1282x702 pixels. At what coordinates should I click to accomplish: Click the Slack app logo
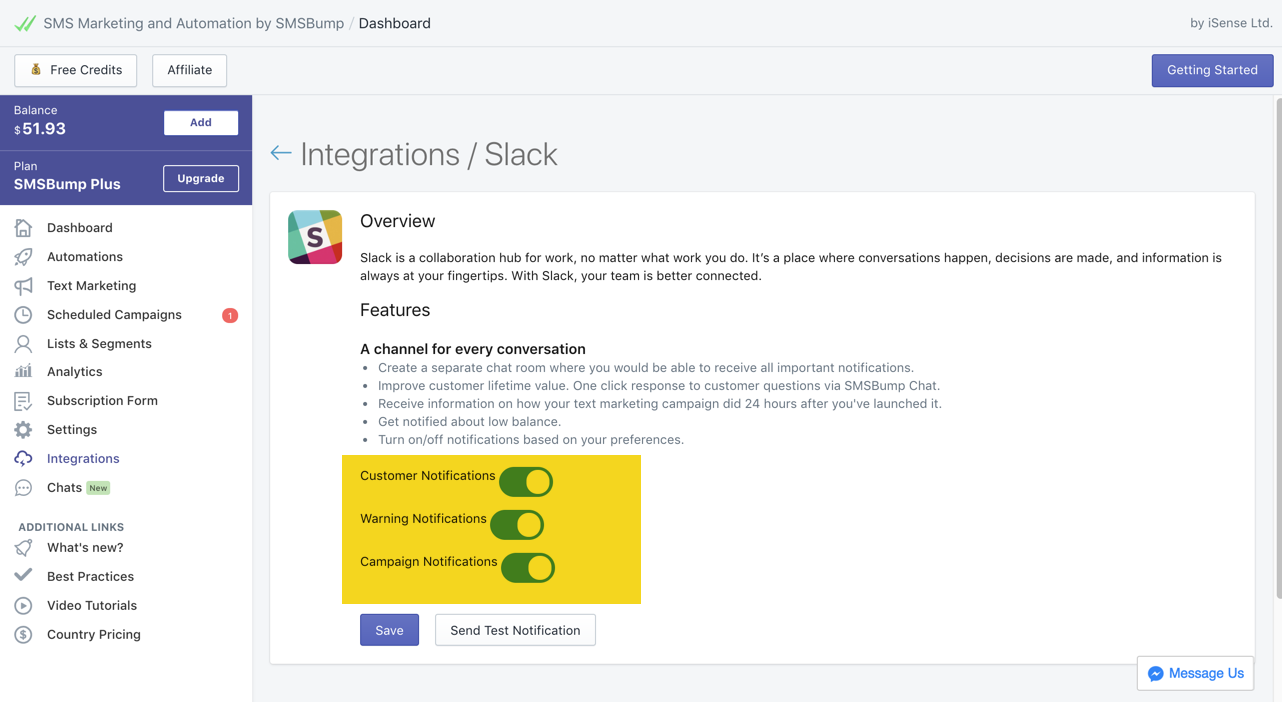pyautogui.click(x=315, y=237)
